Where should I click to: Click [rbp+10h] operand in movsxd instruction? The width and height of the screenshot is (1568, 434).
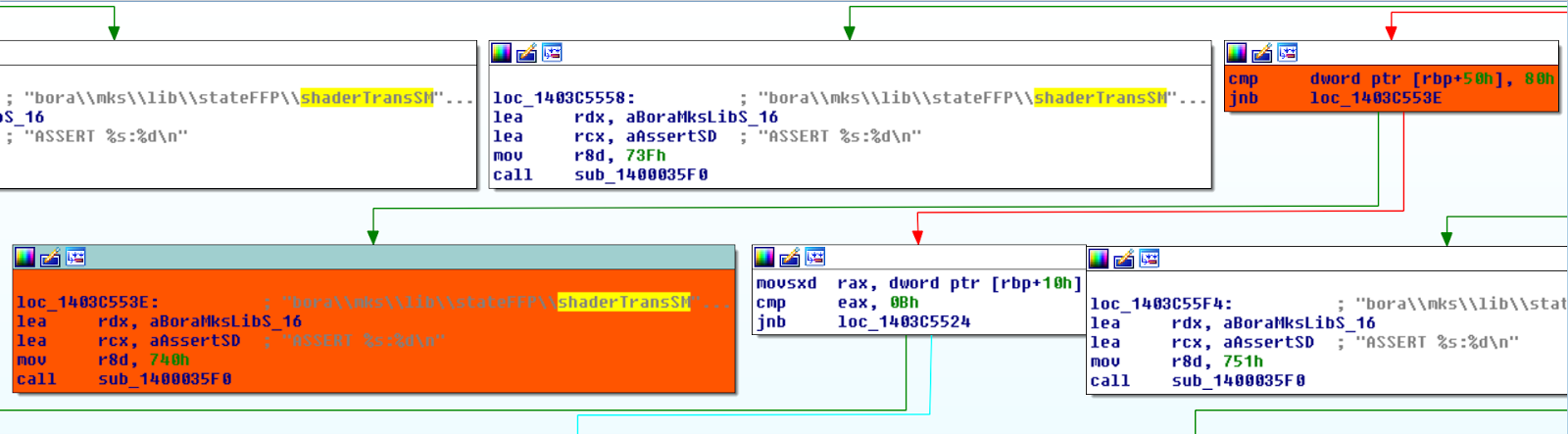click(x=1036, y=283)
